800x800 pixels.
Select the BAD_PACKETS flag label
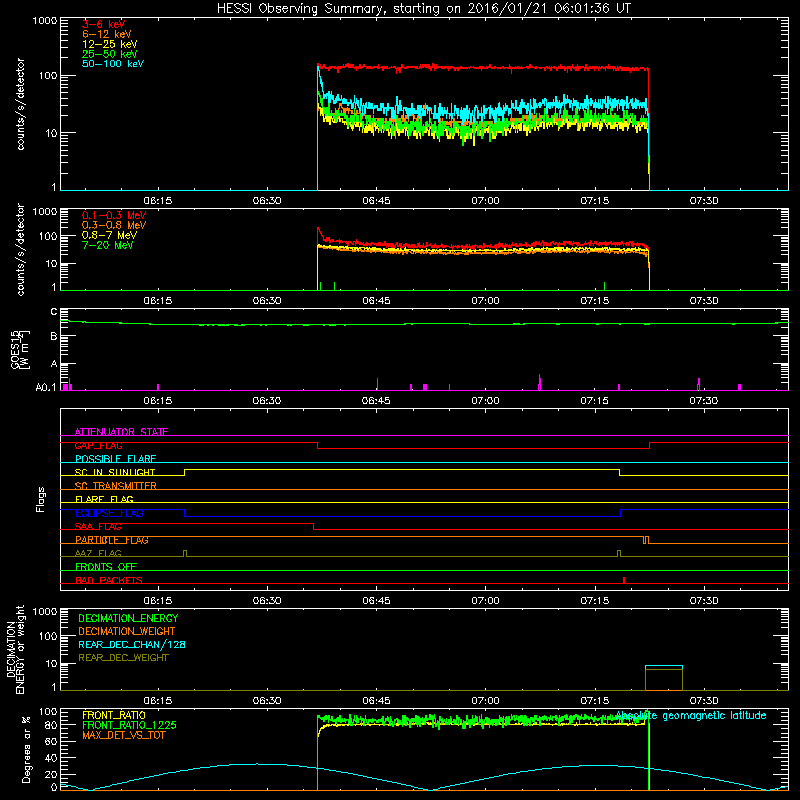(109, 580)
